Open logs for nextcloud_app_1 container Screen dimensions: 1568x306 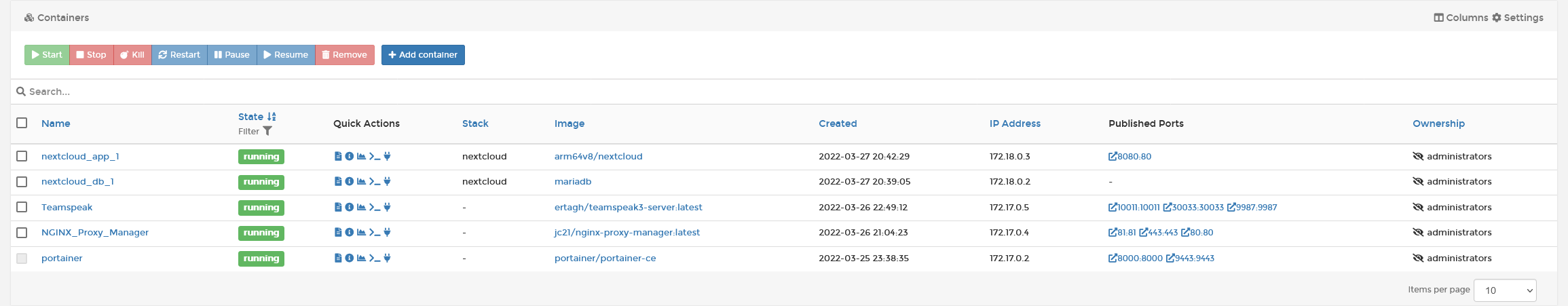(338, 157)
